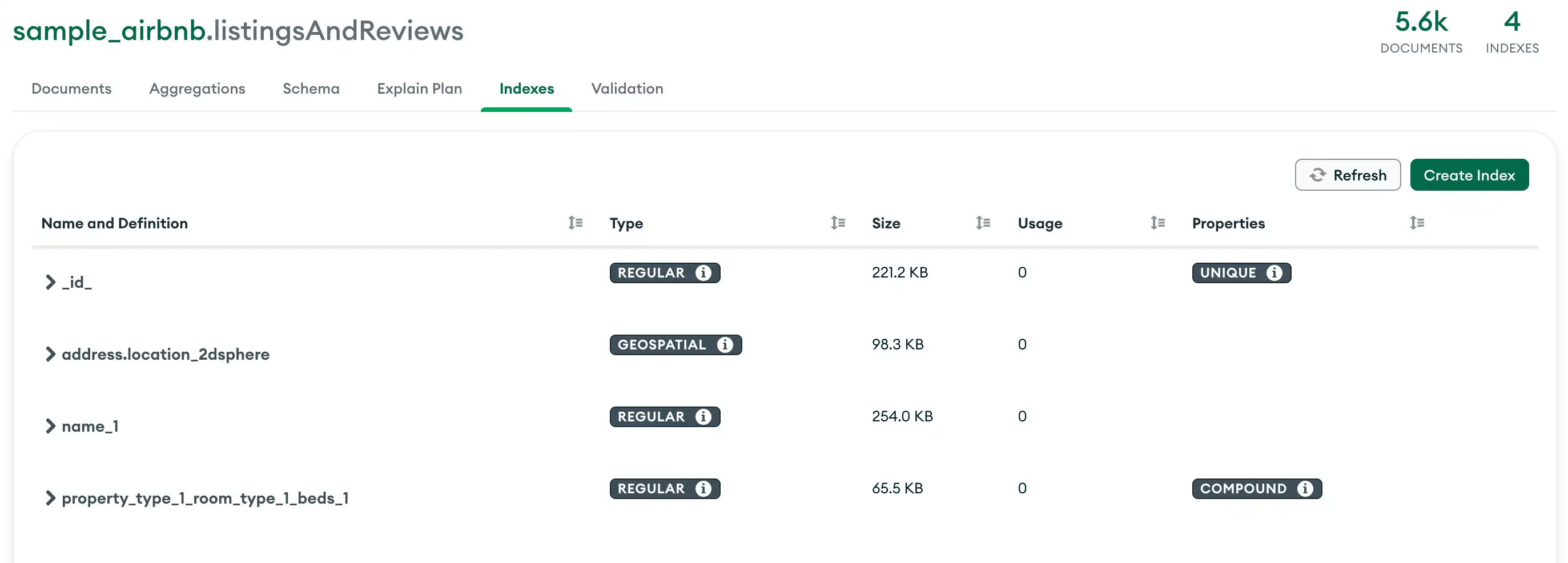Click the Create Index button
The width and height of the screenshot is (1568, 563).
1469,175
